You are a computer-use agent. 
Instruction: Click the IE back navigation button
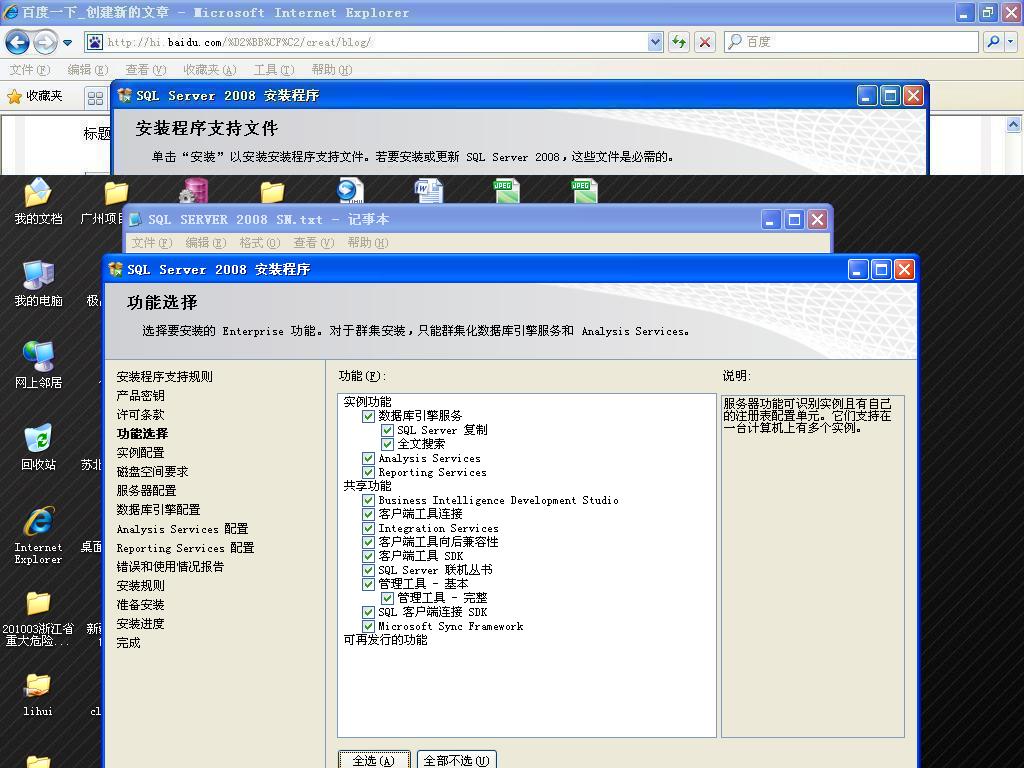tap(17, 42)
